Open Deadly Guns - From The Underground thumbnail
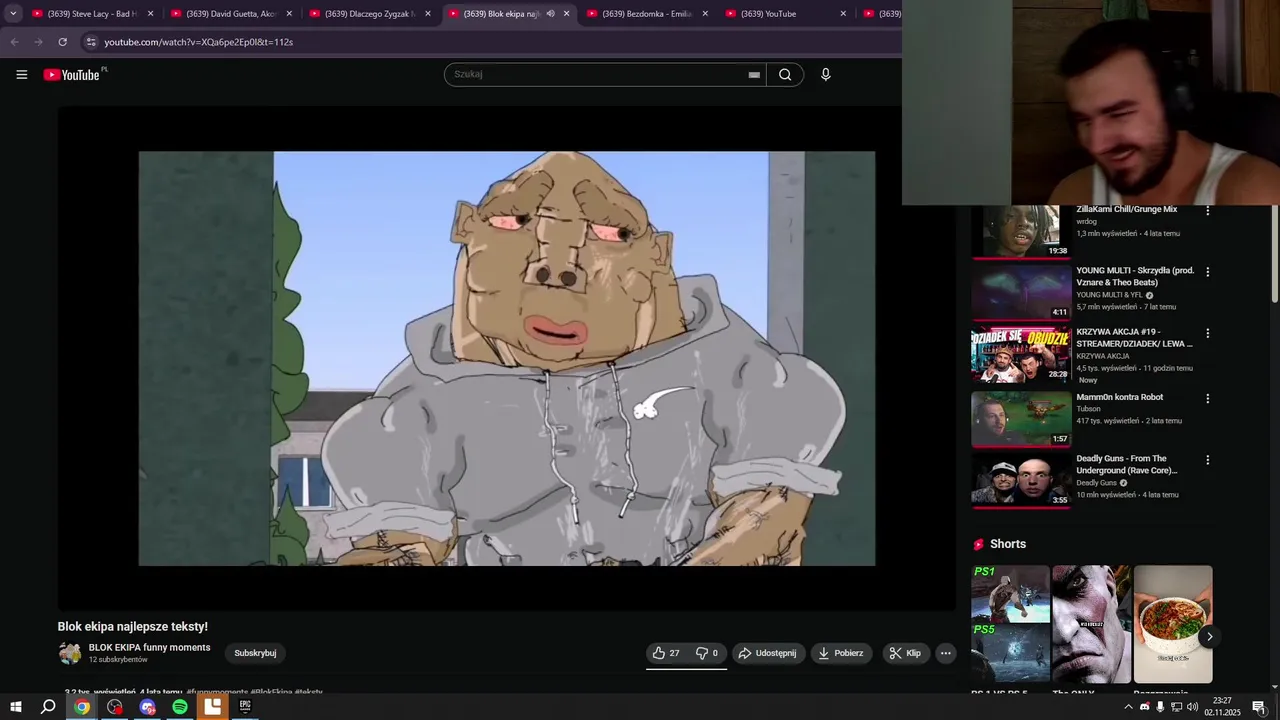Image resolution: width=1280 pixels, height=720 pixels. tap(1021, 481)
